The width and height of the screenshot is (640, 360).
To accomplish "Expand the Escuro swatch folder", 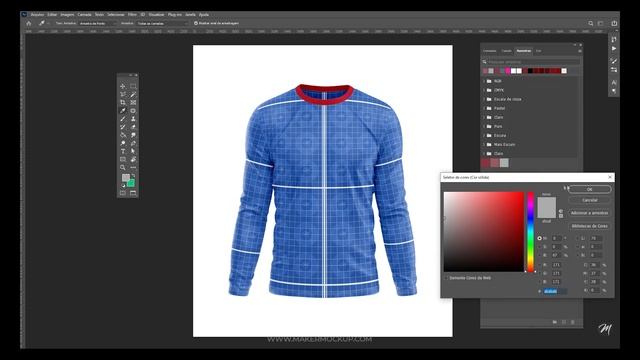I will [x=484, y=136].
